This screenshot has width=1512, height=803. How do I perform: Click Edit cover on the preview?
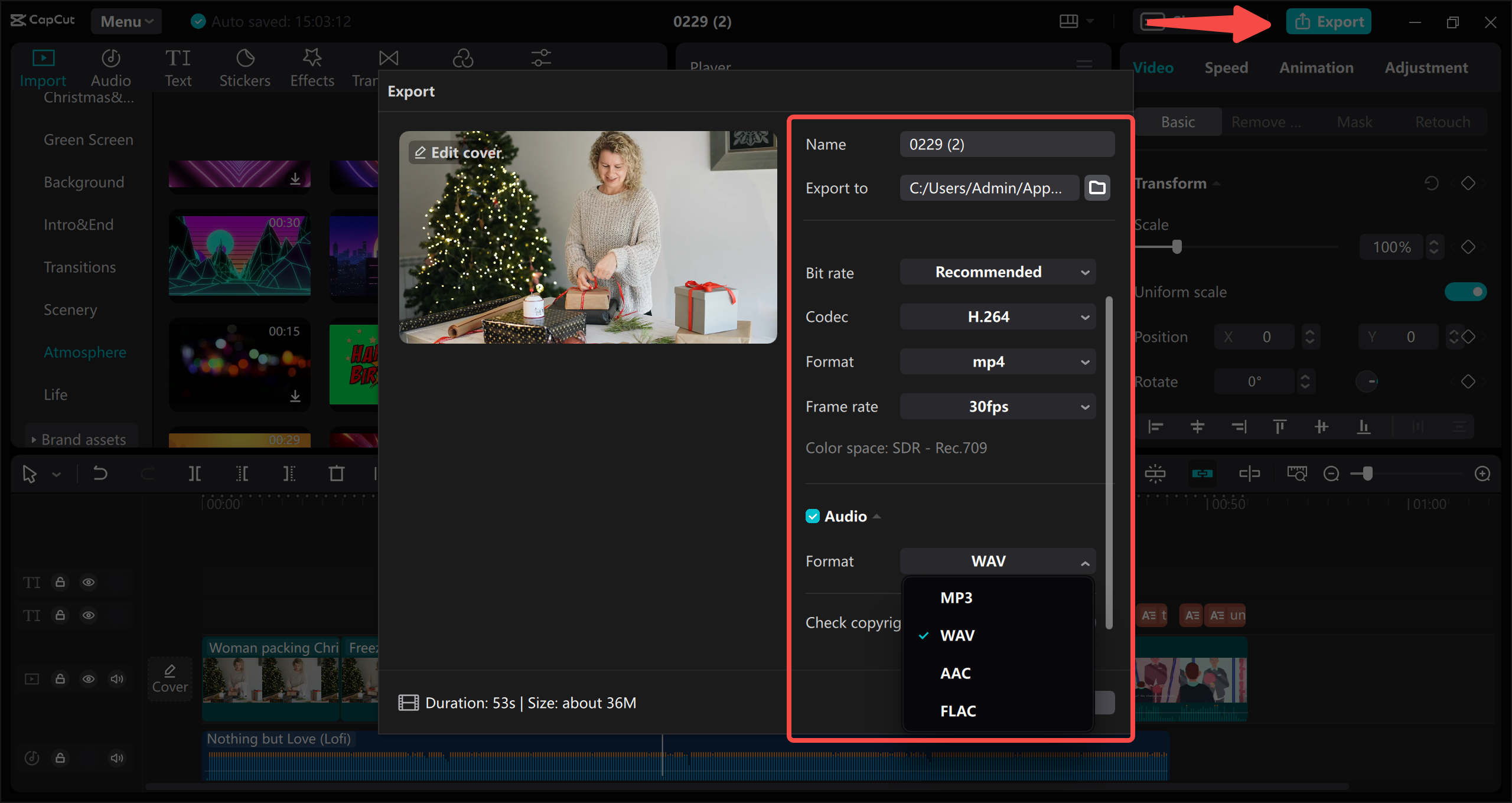[458, 152]
